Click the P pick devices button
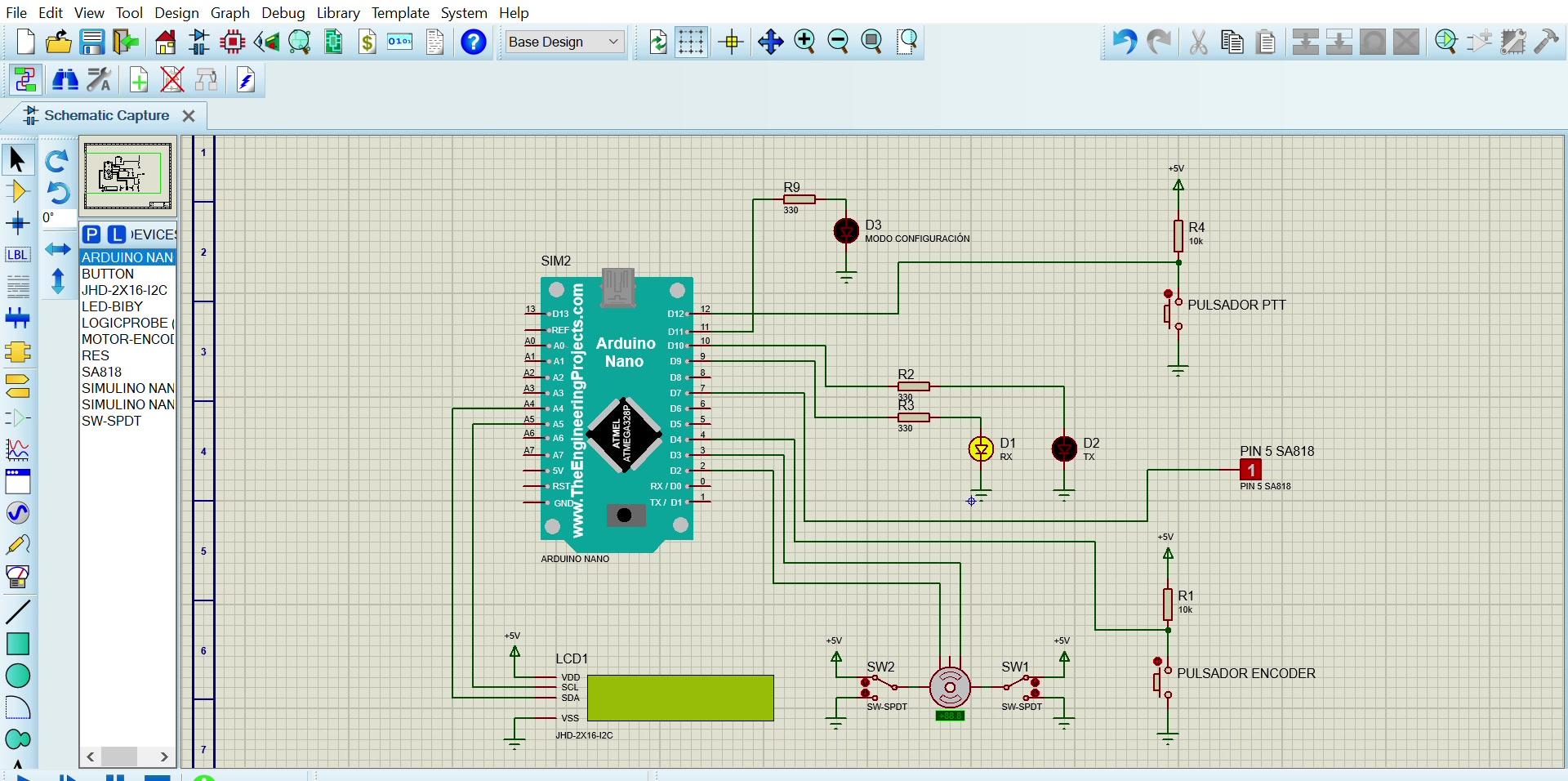Screen dimensions: 1568x781 (91, 234)
